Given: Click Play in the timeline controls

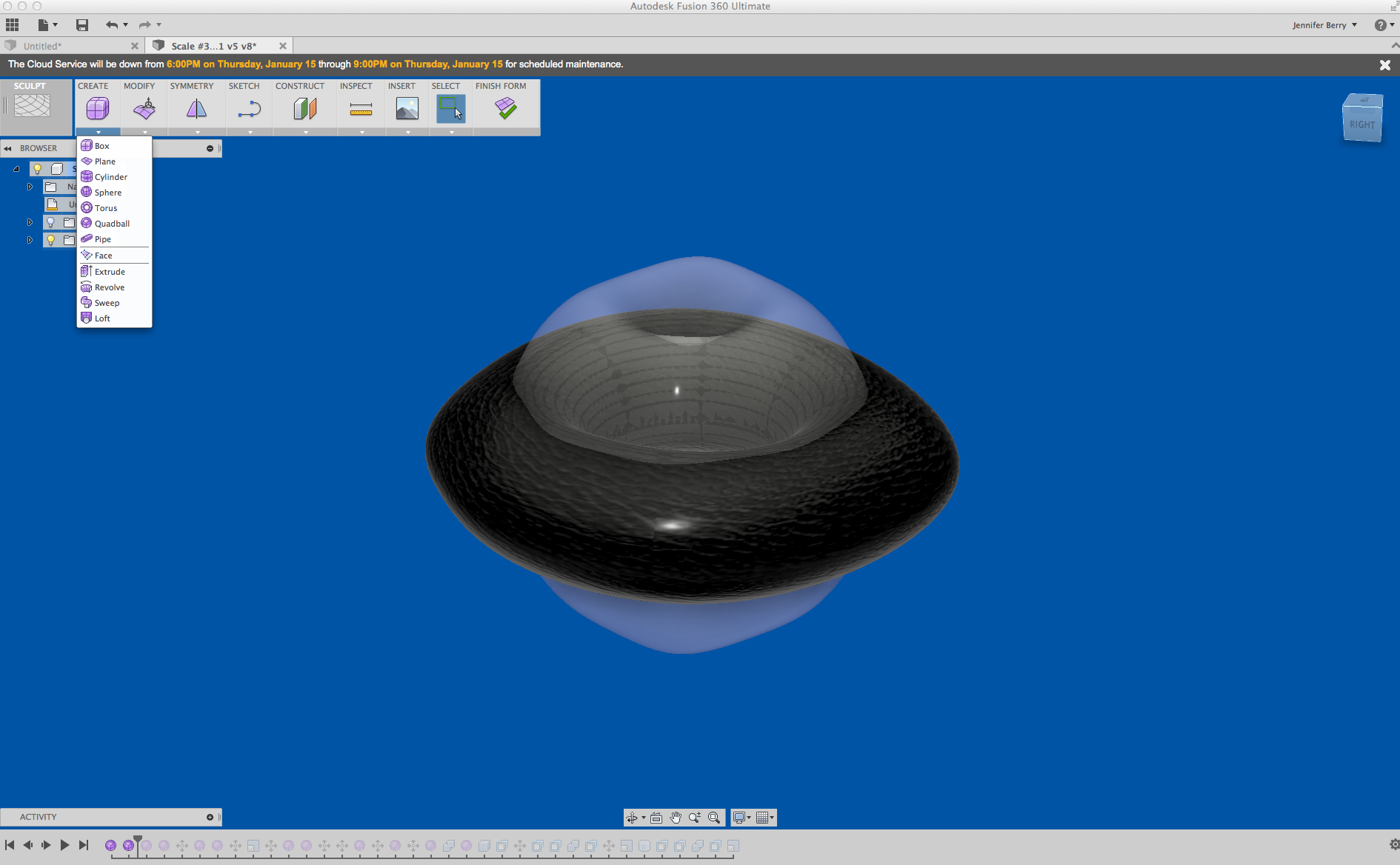Looking at the screenshot, I should tap(64, 844).
